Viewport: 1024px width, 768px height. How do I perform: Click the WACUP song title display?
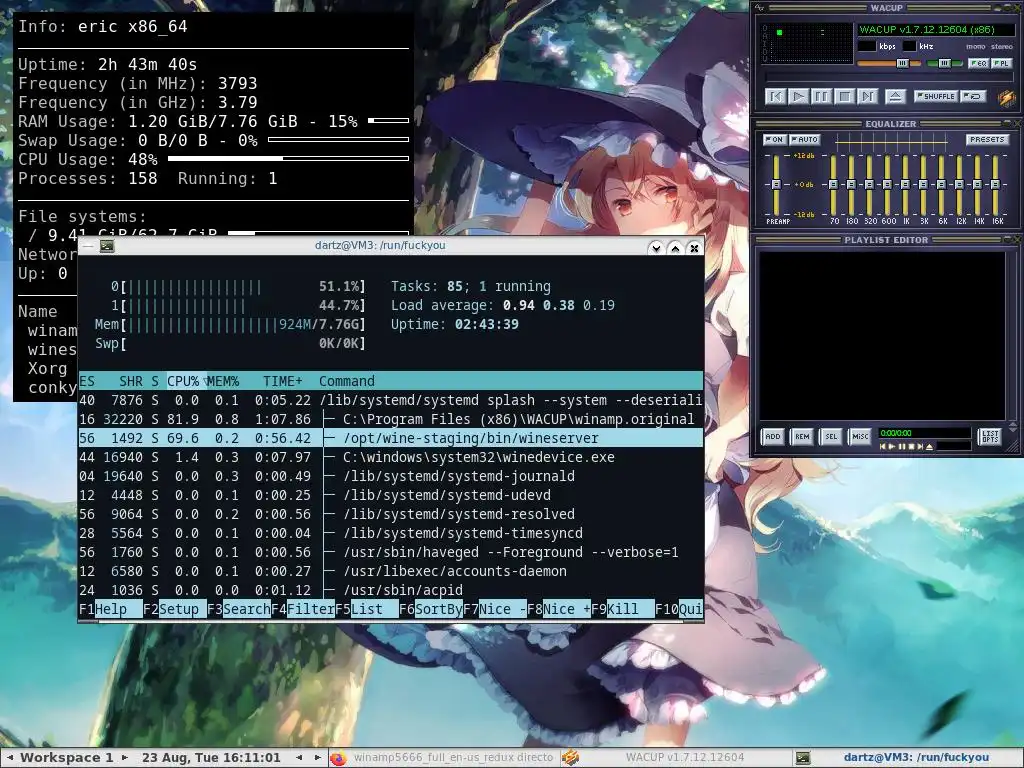(x=935, y=29)
